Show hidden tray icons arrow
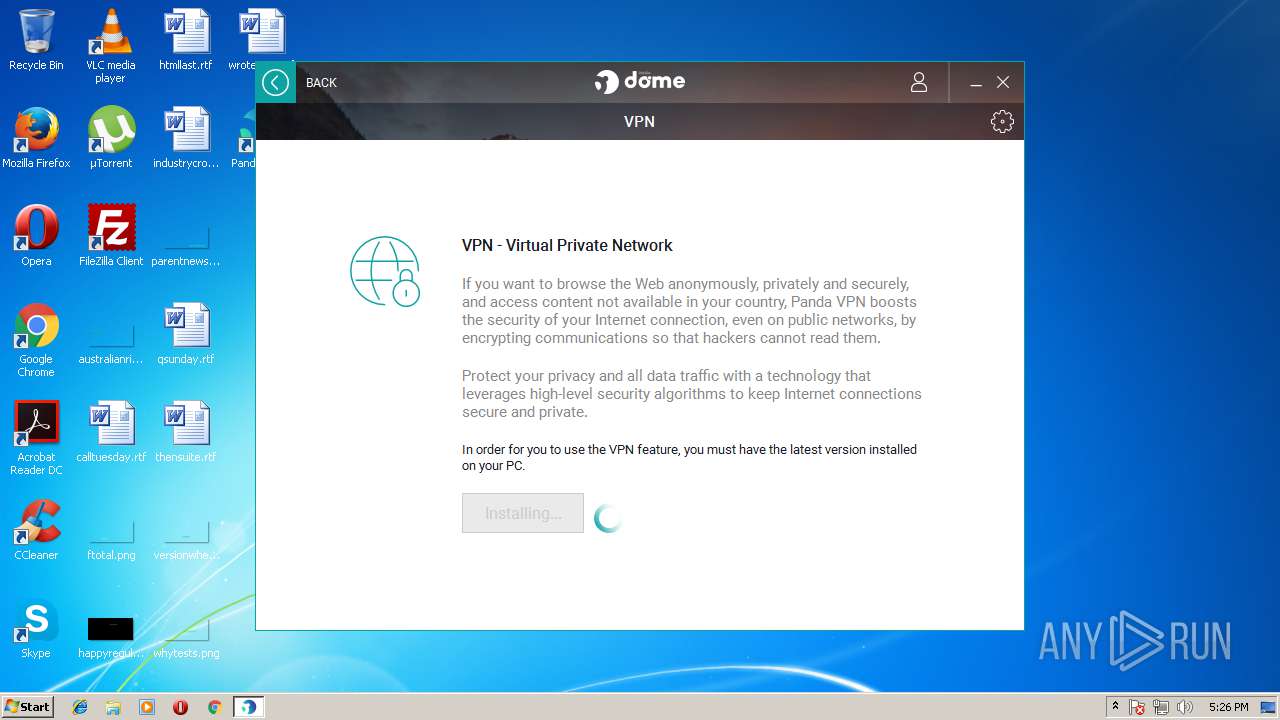The image size is (1280, 720). (1115, 707)
